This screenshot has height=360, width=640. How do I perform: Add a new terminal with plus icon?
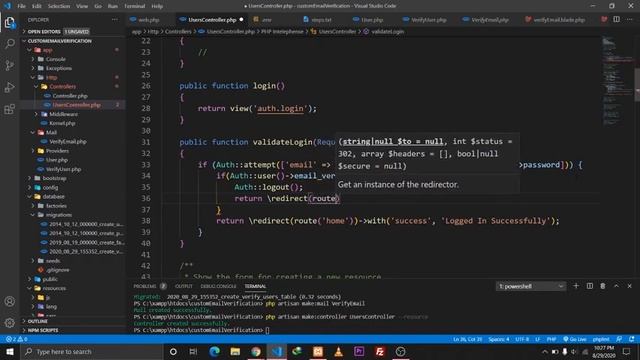tap(576, 286)
